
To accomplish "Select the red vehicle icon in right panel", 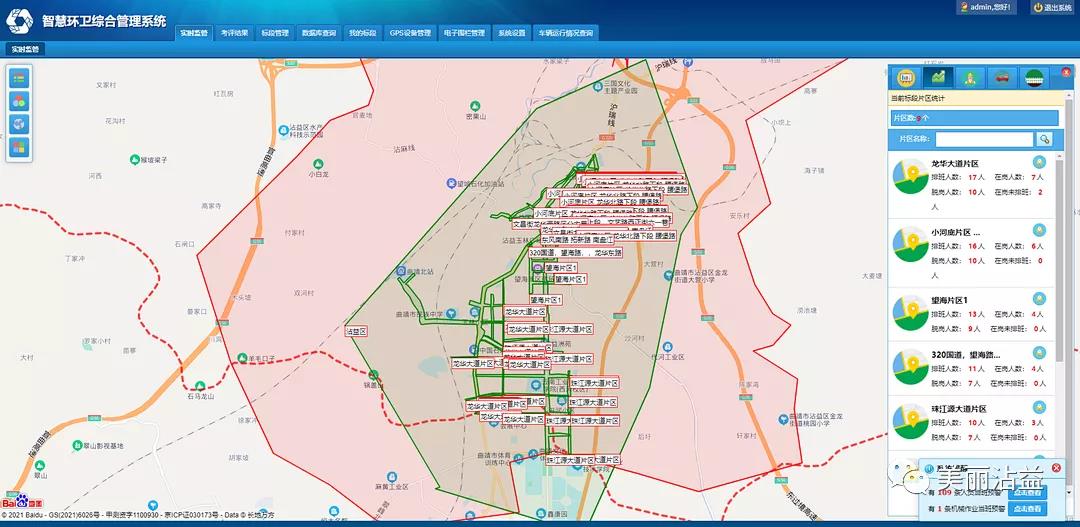I will (1001, 77).
